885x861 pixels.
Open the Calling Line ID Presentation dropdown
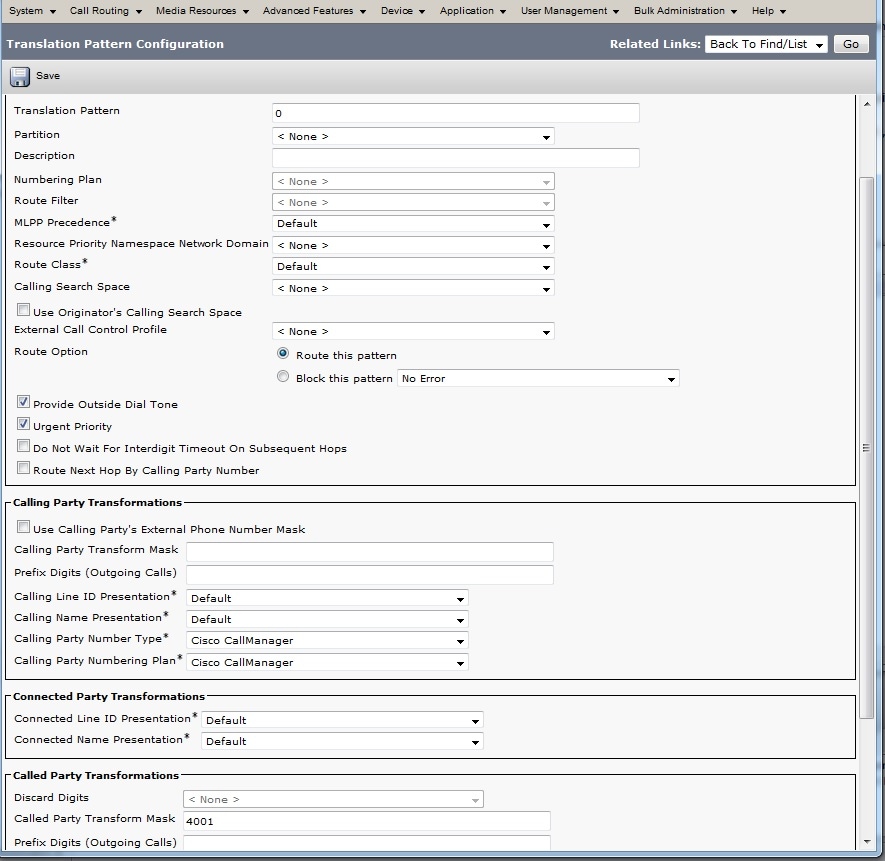coord(327,598)
